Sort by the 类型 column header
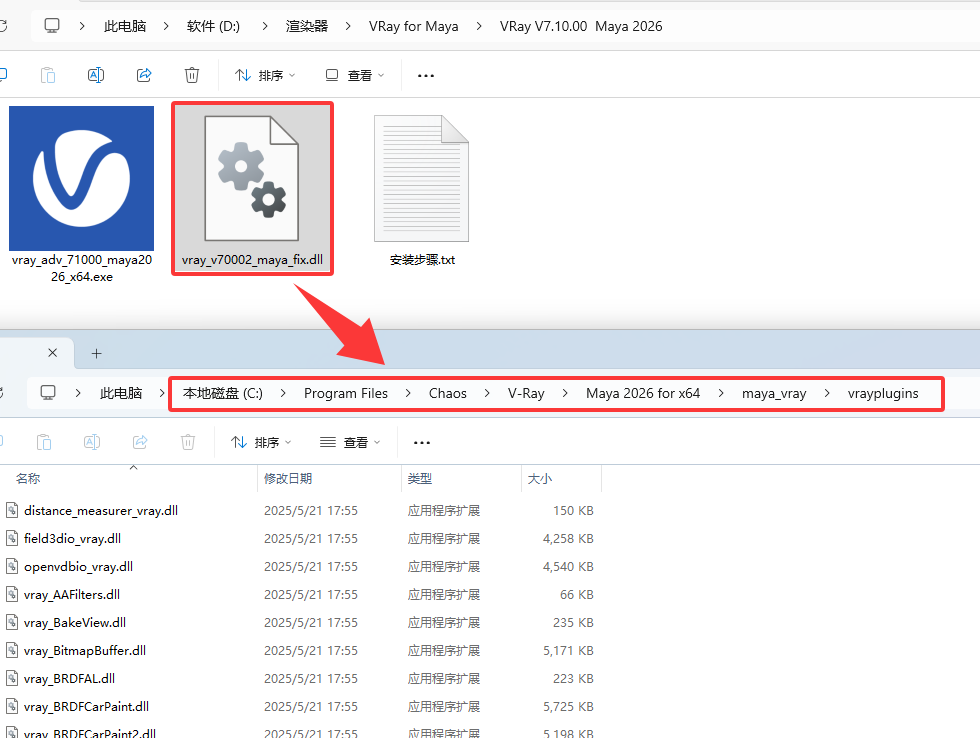This screenshot has width=980, height=738. tap(419, 479)
